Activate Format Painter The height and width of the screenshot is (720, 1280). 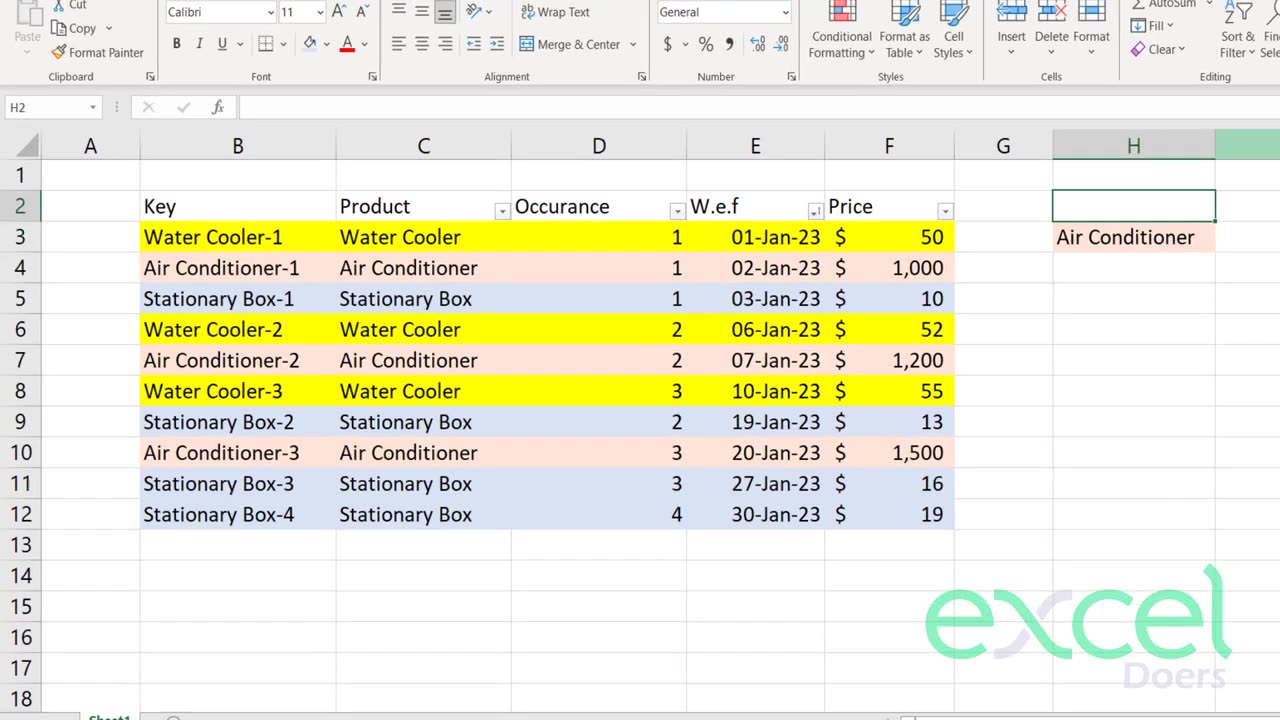pyautogui.click(x=98, y=52)
